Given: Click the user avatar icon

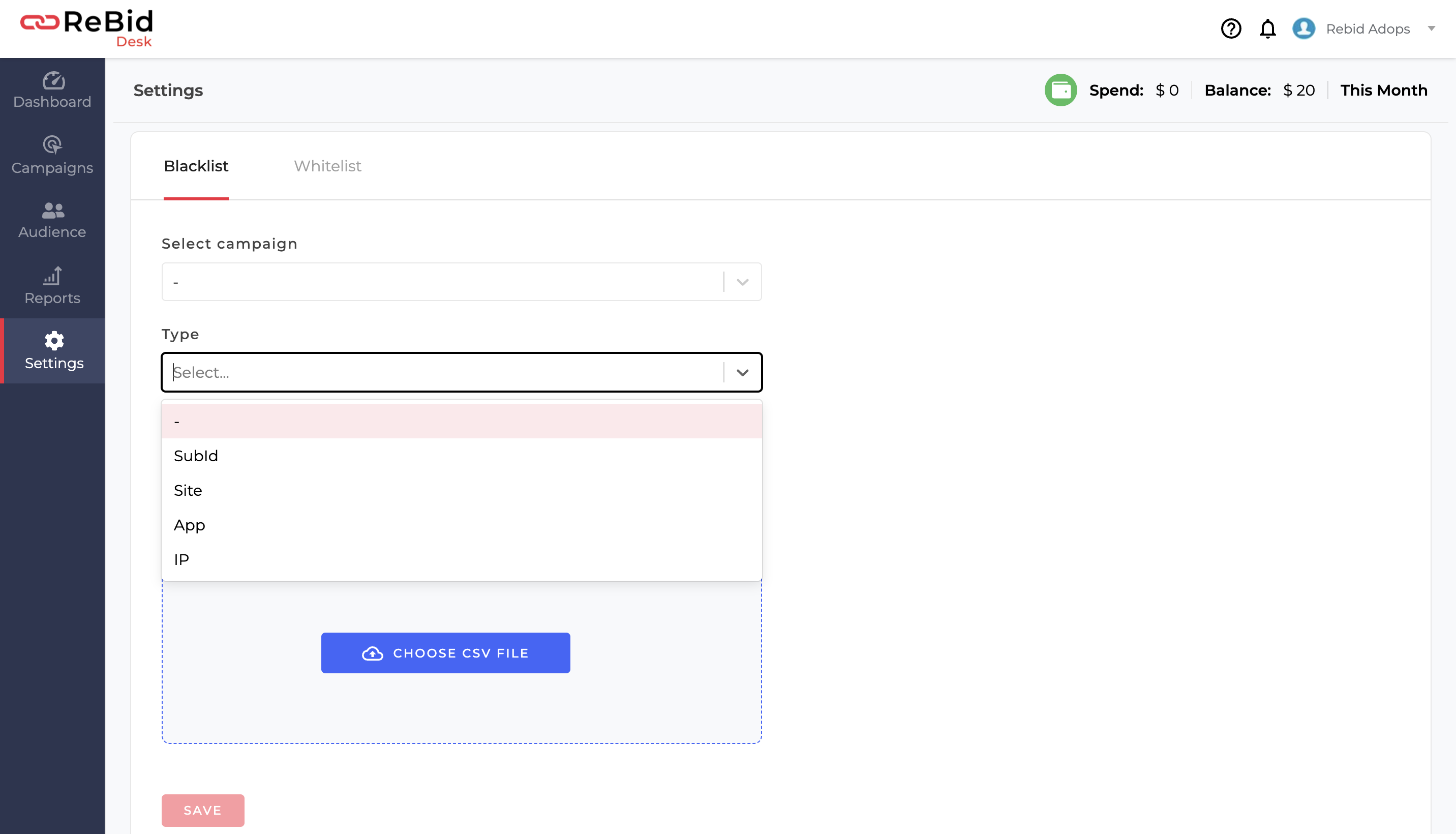Looking at the screenshot, I should click(1303, 28).
